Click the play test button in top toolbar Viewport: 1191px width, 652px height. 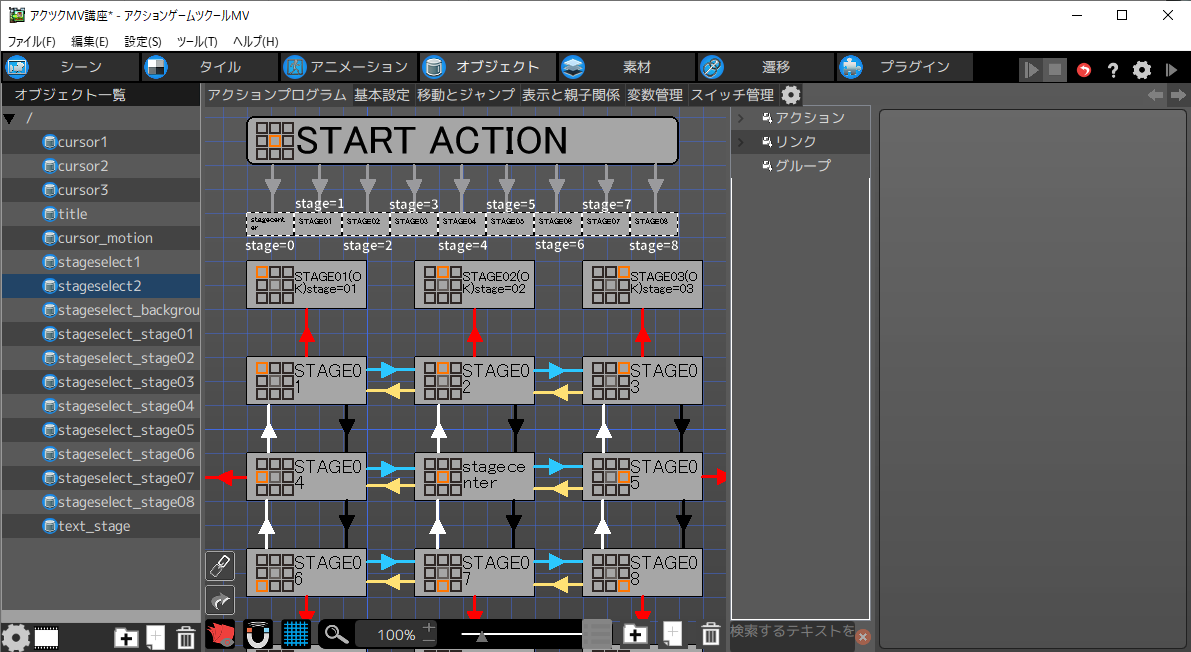coord(1031,70)
